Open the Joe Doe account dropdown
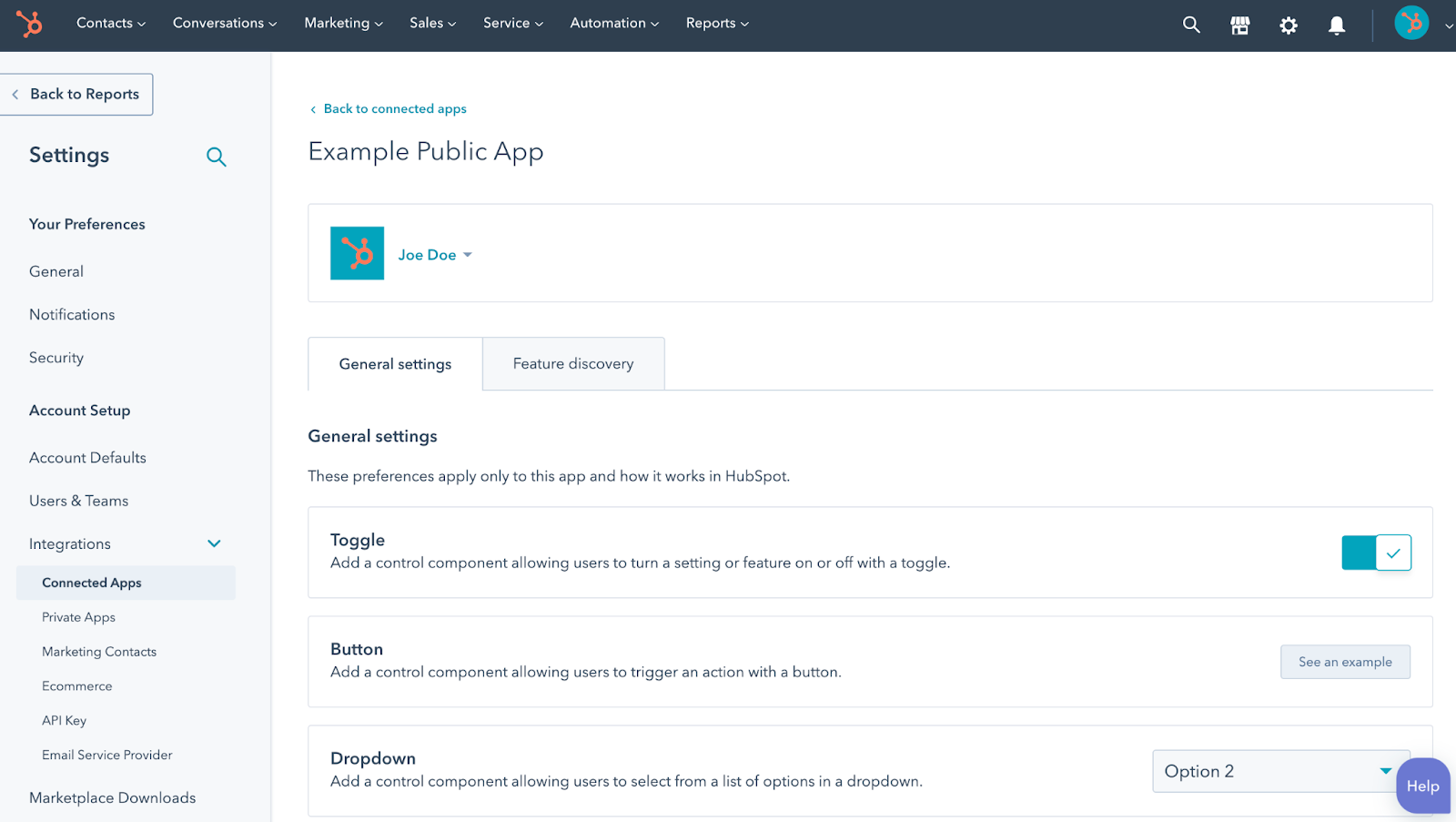 click(435, 255)
